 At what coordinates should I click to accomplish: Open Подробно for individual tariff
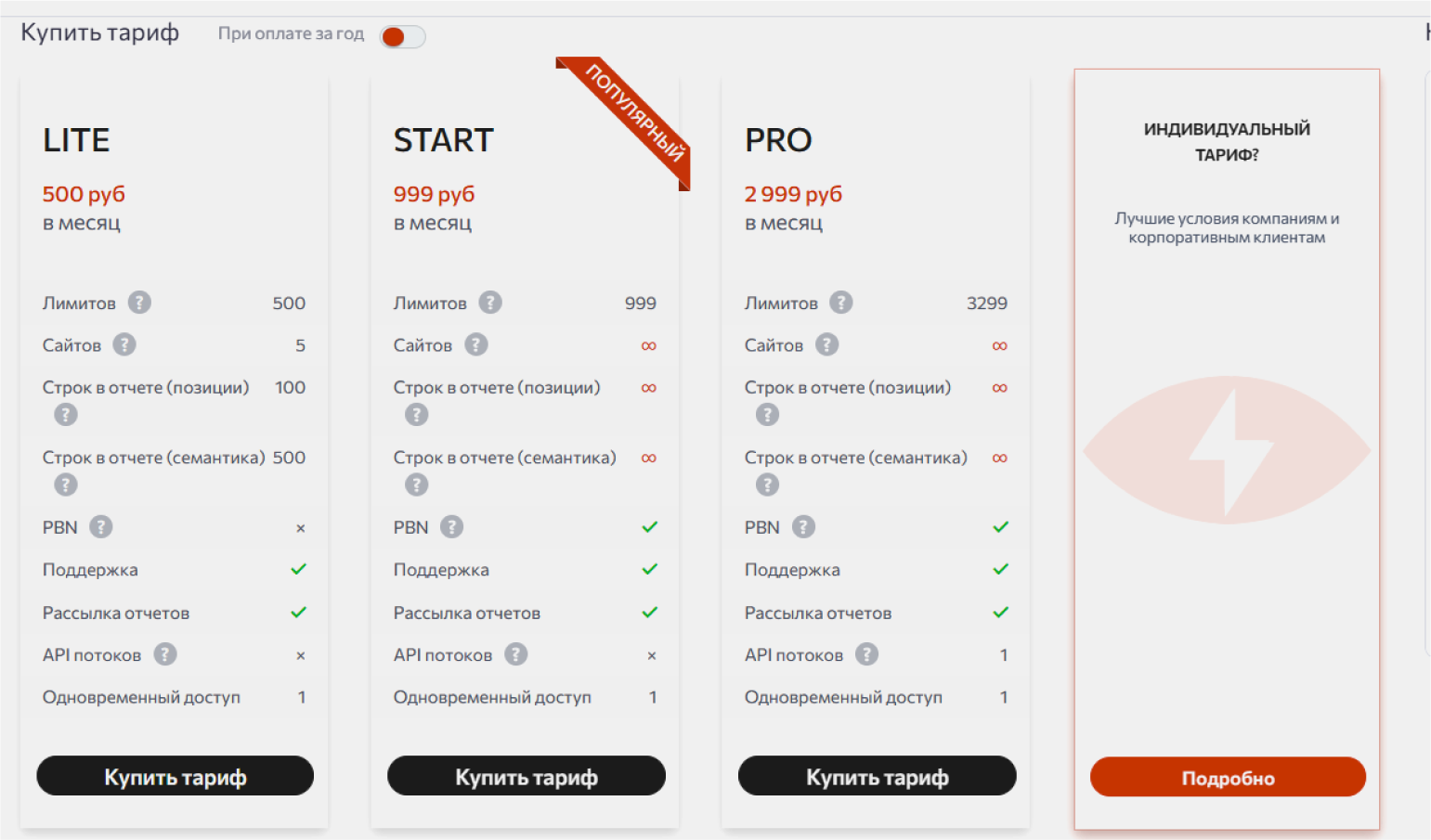coord(1228,777)
